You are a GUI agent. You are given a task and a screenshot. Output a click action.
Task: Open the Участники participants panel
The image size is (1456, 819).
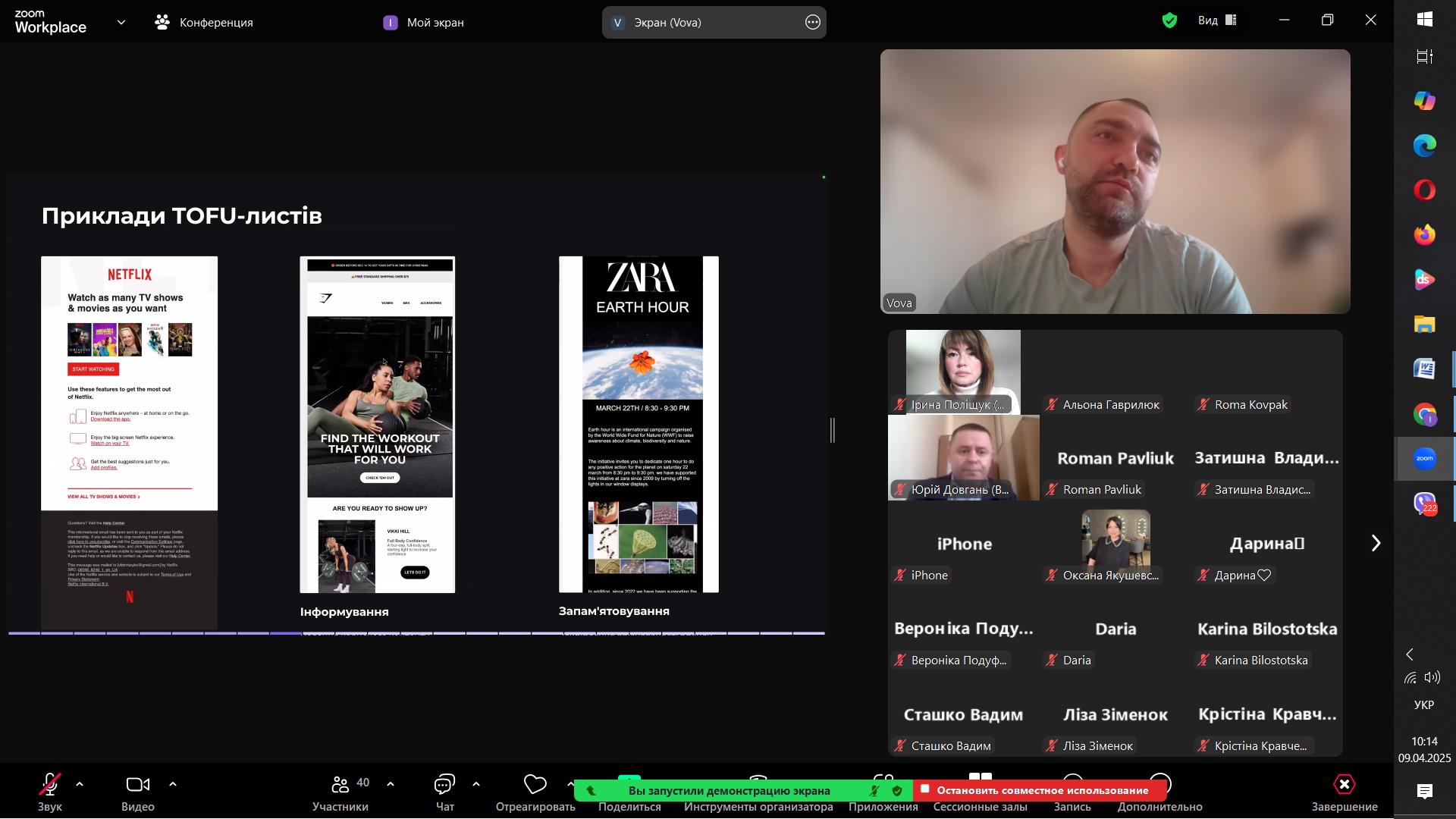pyautogui.click(x=340, y=785)
